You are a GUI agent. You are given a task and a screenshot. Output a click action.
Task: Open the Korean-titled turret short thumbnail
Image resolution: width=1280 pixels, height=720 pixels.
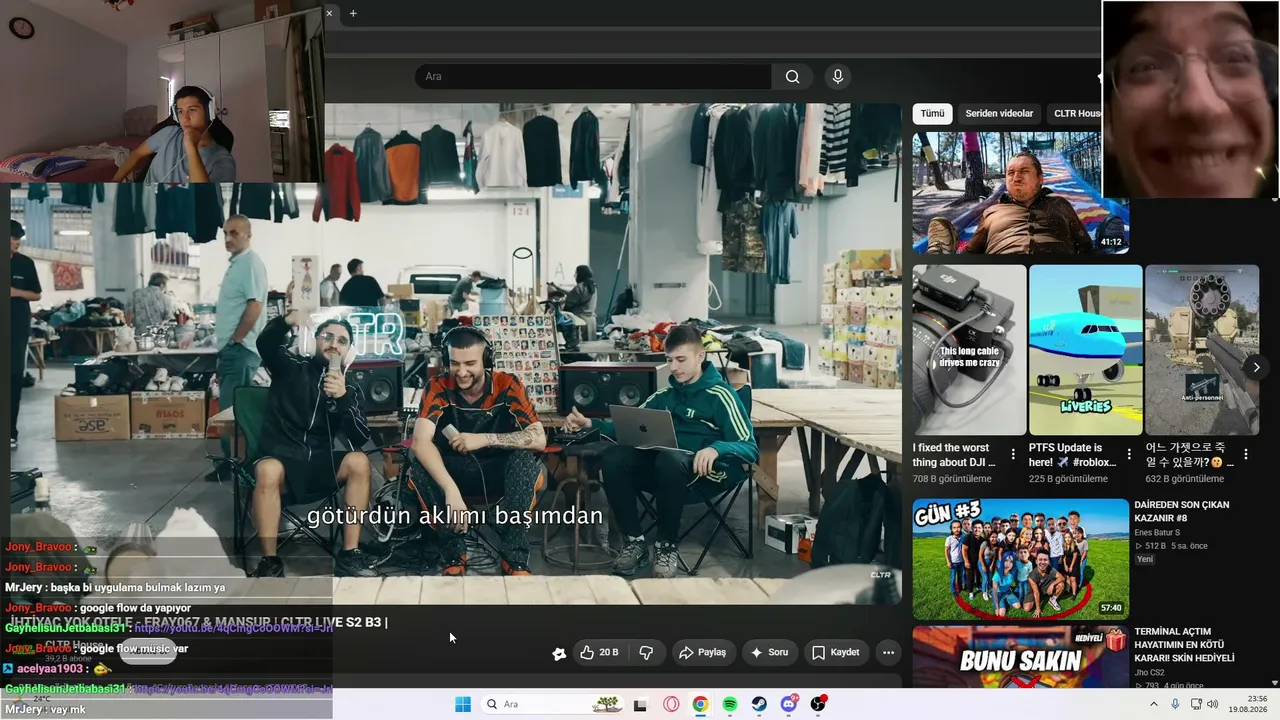pyautogui.click(x=1202, y=350)
